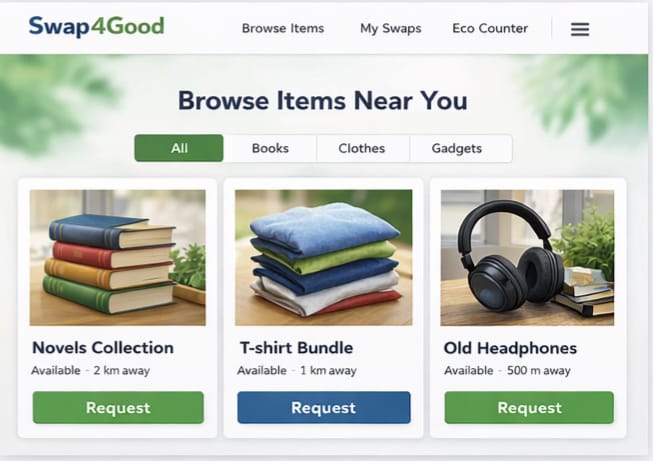Select the All filter tab
653x461 pixels.
(x=179, y=148)
